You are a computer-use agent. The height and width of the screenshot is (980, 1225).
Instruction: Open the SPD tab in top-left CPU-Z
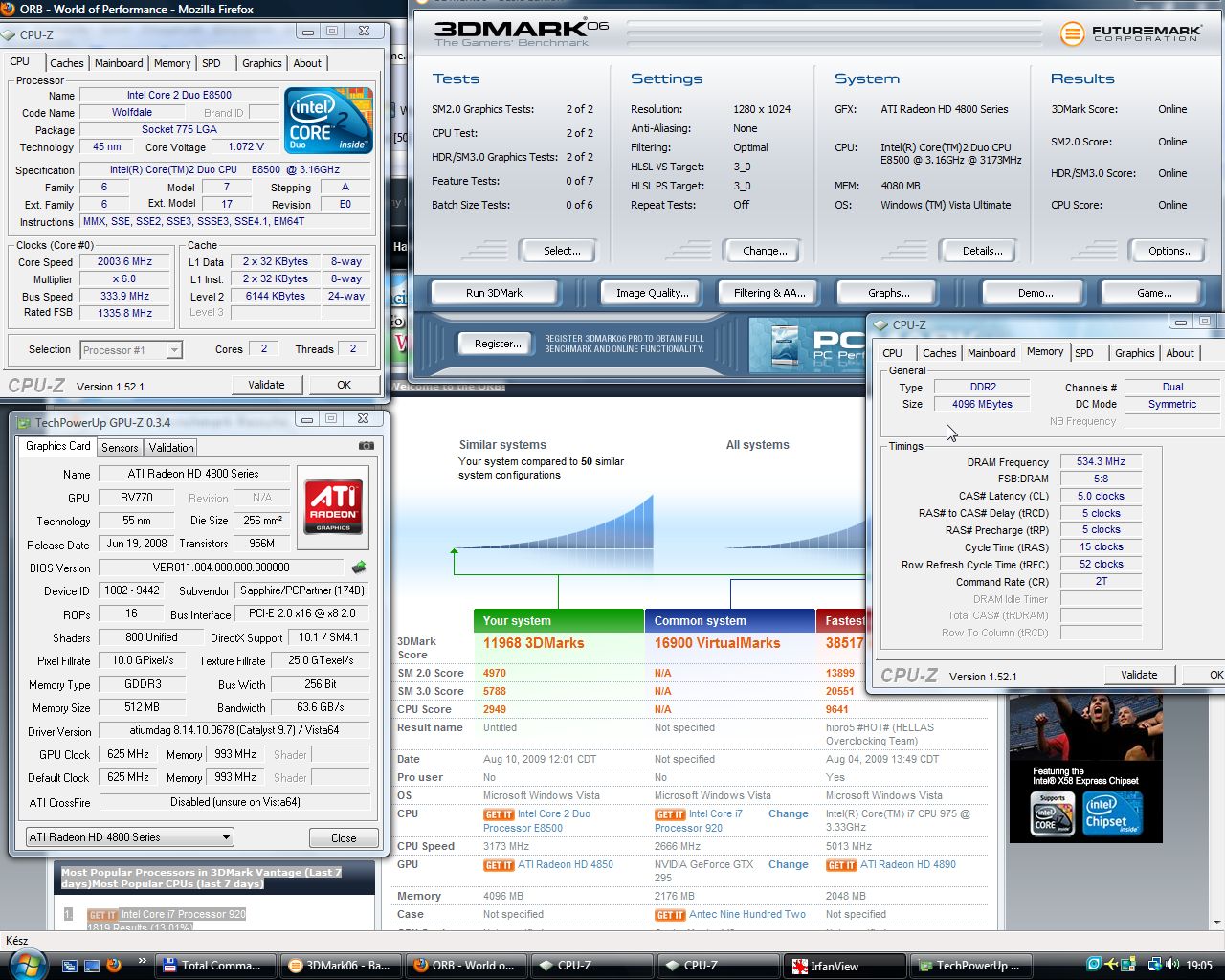212,63
